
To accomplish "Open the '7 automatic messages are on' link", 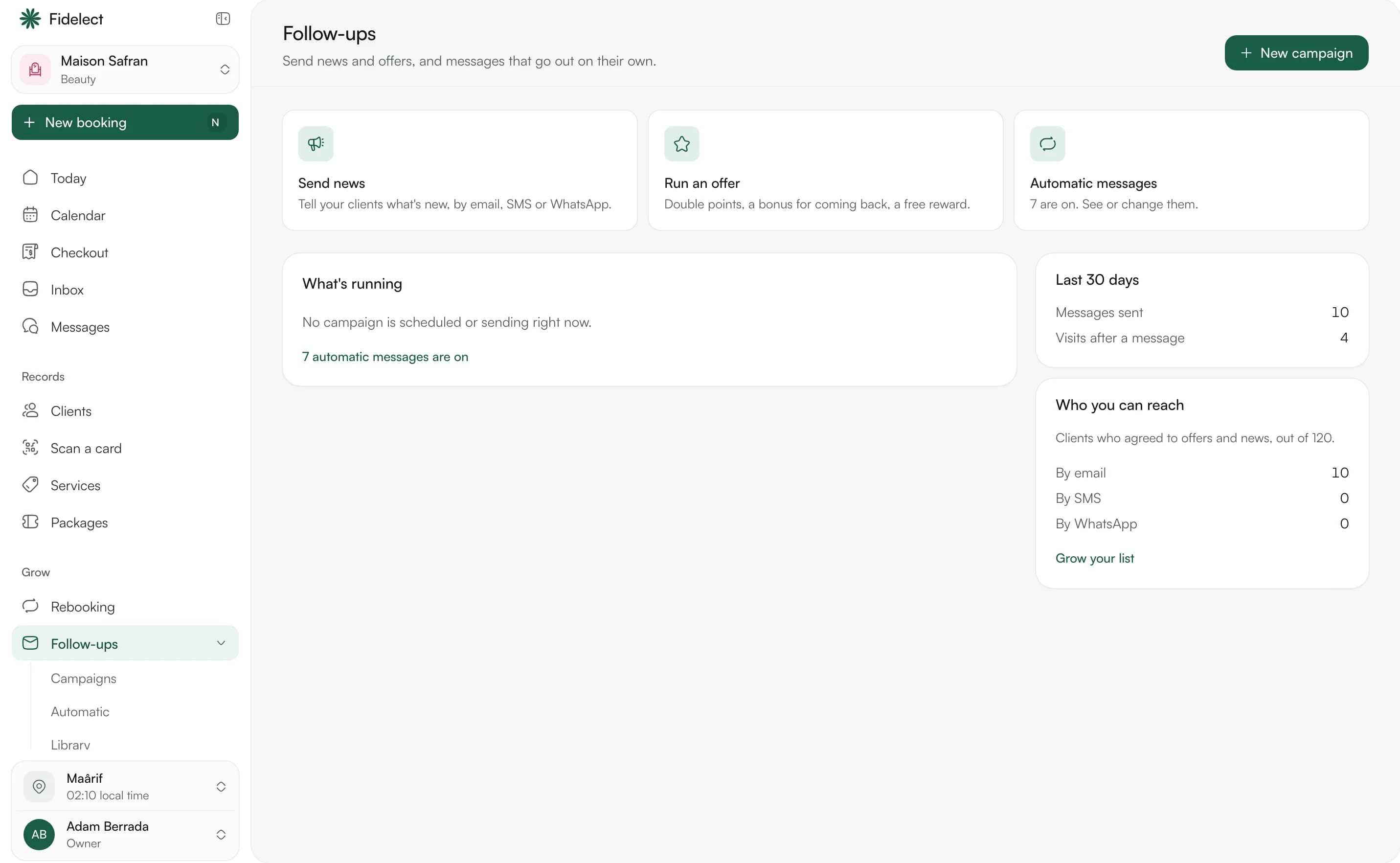I will [385, 357].
